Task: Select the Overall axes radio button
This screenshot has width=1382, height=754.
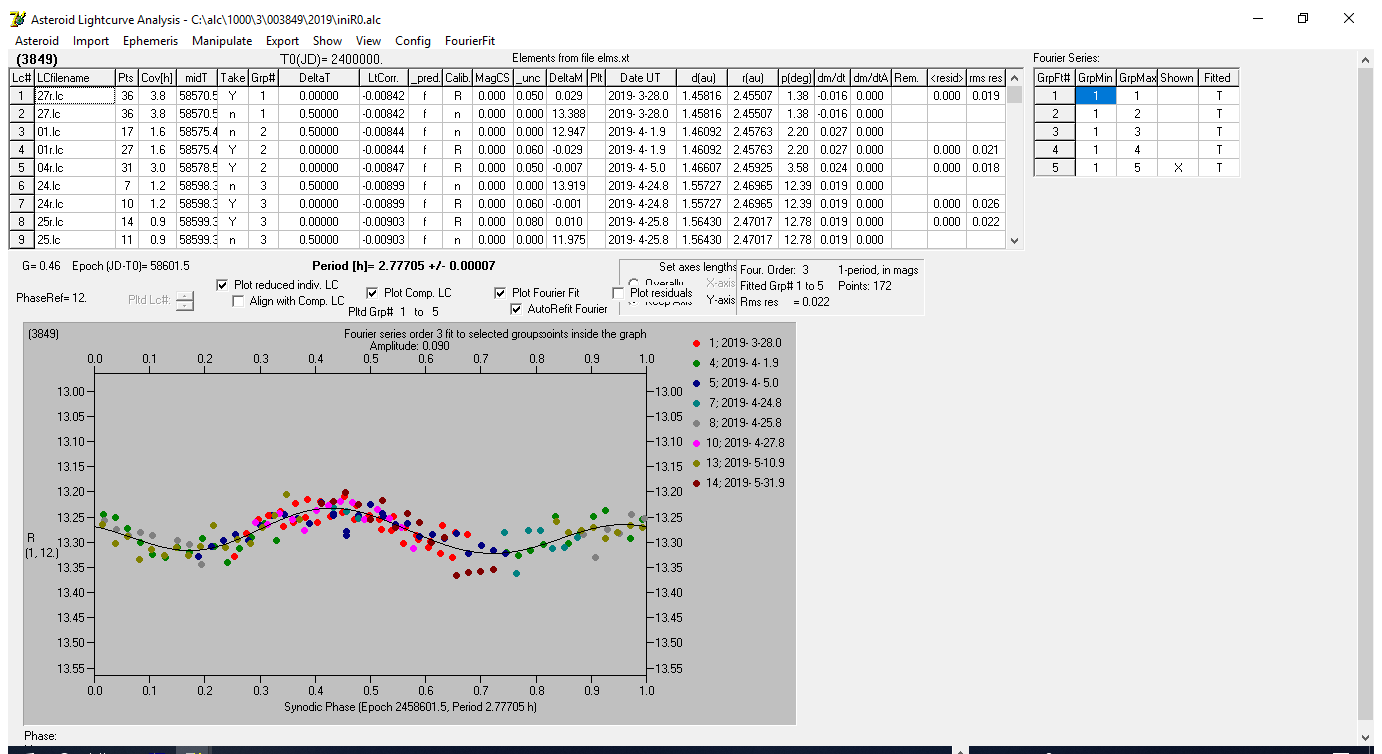Action: 634,282
